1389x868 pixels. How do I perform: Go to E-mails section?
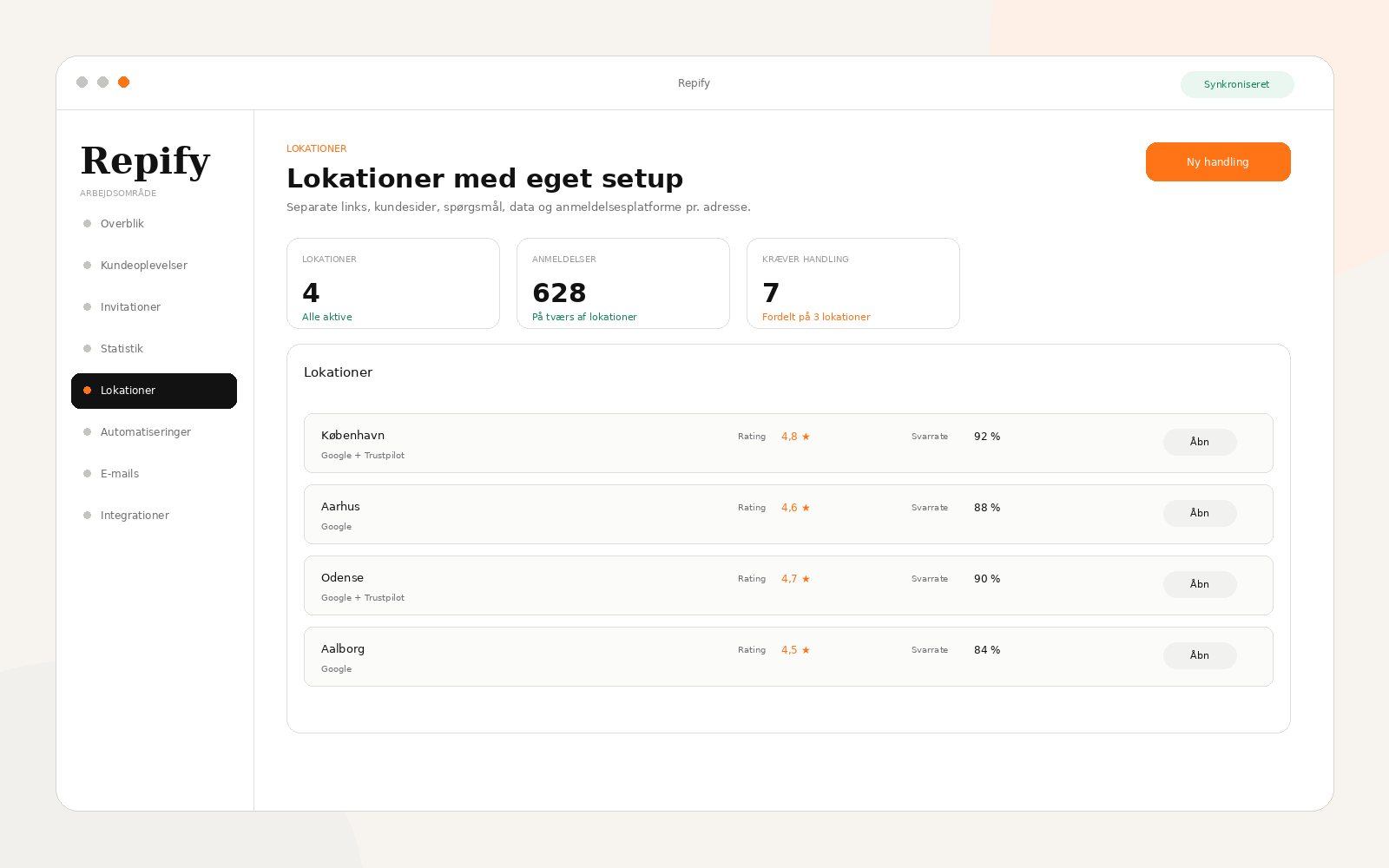pyautogui.click(x=154, y=474)
